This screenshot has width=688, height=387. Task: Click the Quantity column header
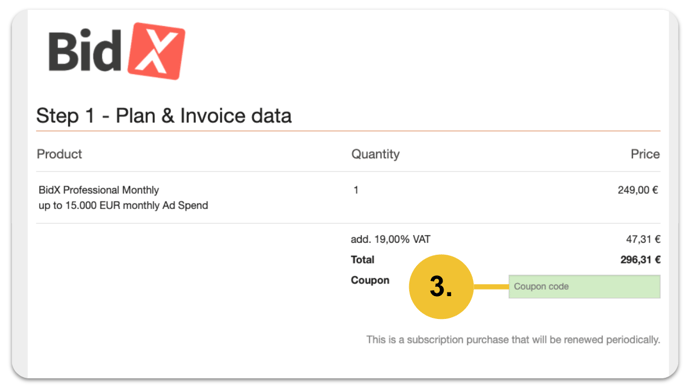click(376, 154)
